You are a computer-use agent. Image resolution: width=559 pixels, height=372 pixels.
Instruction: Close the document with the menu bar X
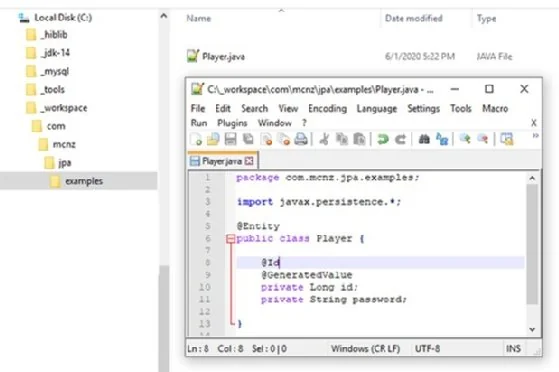click(x=534, y=123)
